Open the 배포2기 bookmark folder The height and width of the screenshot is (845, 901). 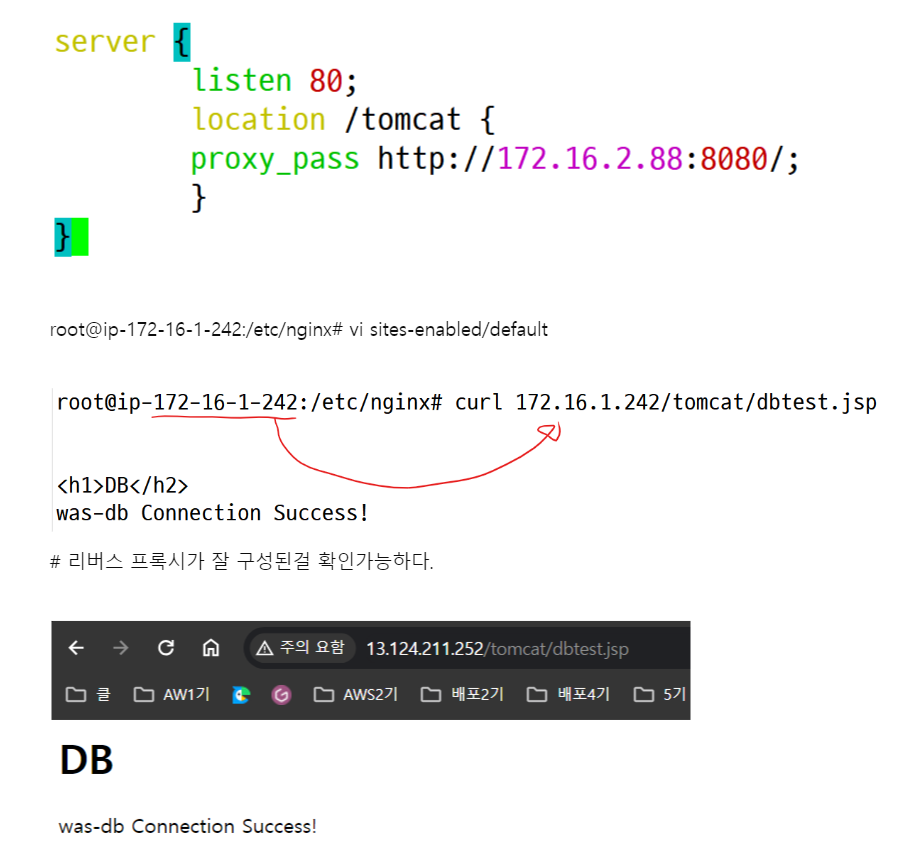(462, 694)
